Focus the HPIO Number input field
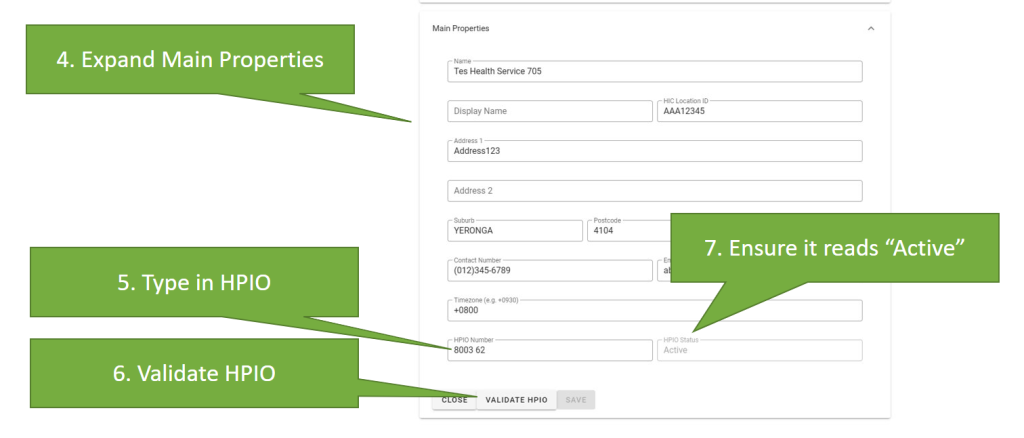Screen dimensions: 1024x438 549,351
